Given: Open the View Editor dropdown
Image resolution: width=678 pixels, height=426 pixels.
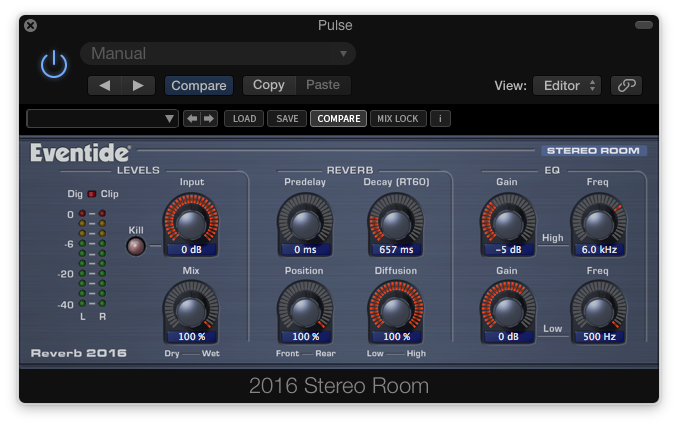Looking at the screenshot, I should pos(567,85).
